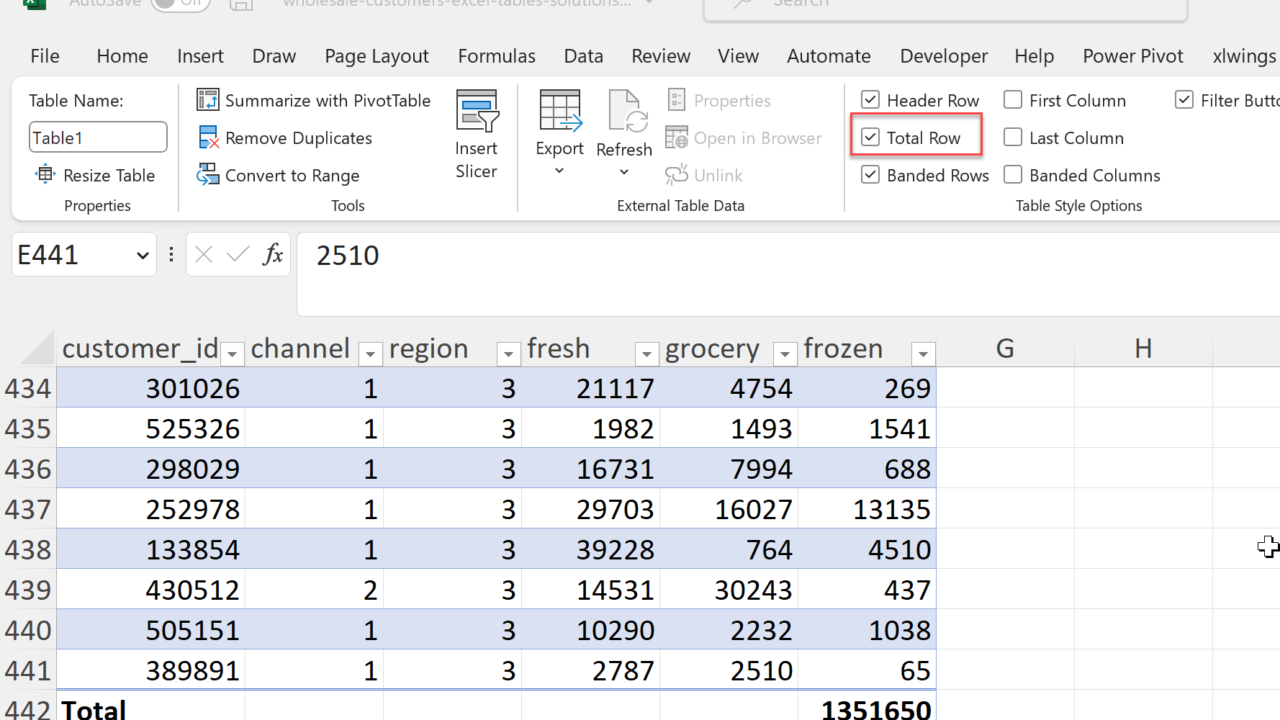Click Summarize with PivotTable icon
Viewport: 1280px width, 720px height.
click(x=208, y=100)
